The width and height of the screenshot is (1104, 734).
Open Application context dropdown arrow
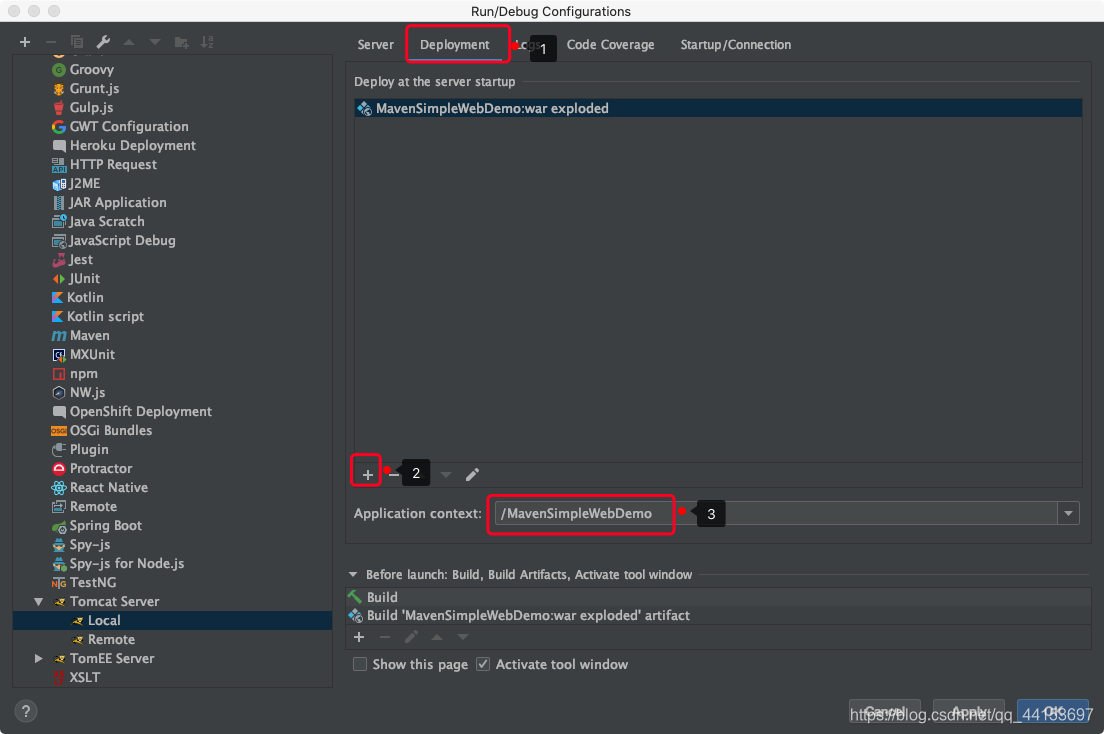pyautogui.click(x=1068, y=514)
